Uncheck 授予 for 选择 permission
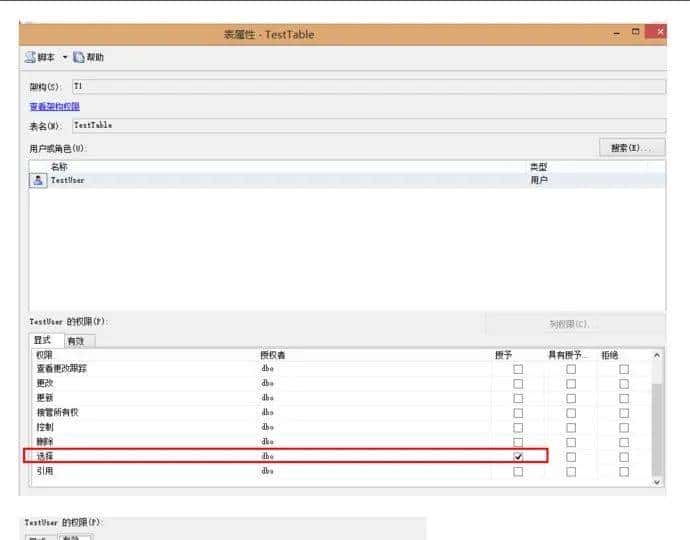Screen dimensions: 690x540 pyautogui.click(x=518, y=457)
